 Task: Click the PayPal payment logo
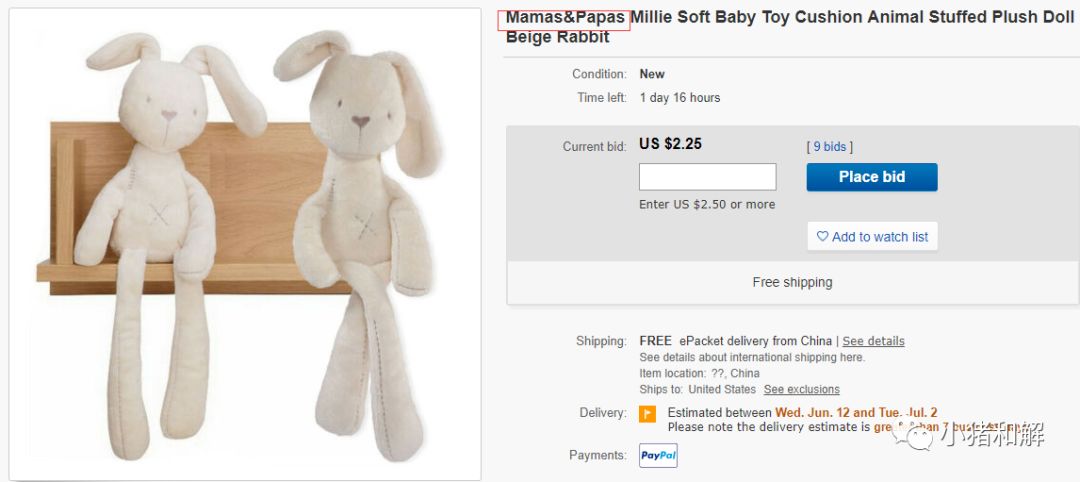coord(658,455)
